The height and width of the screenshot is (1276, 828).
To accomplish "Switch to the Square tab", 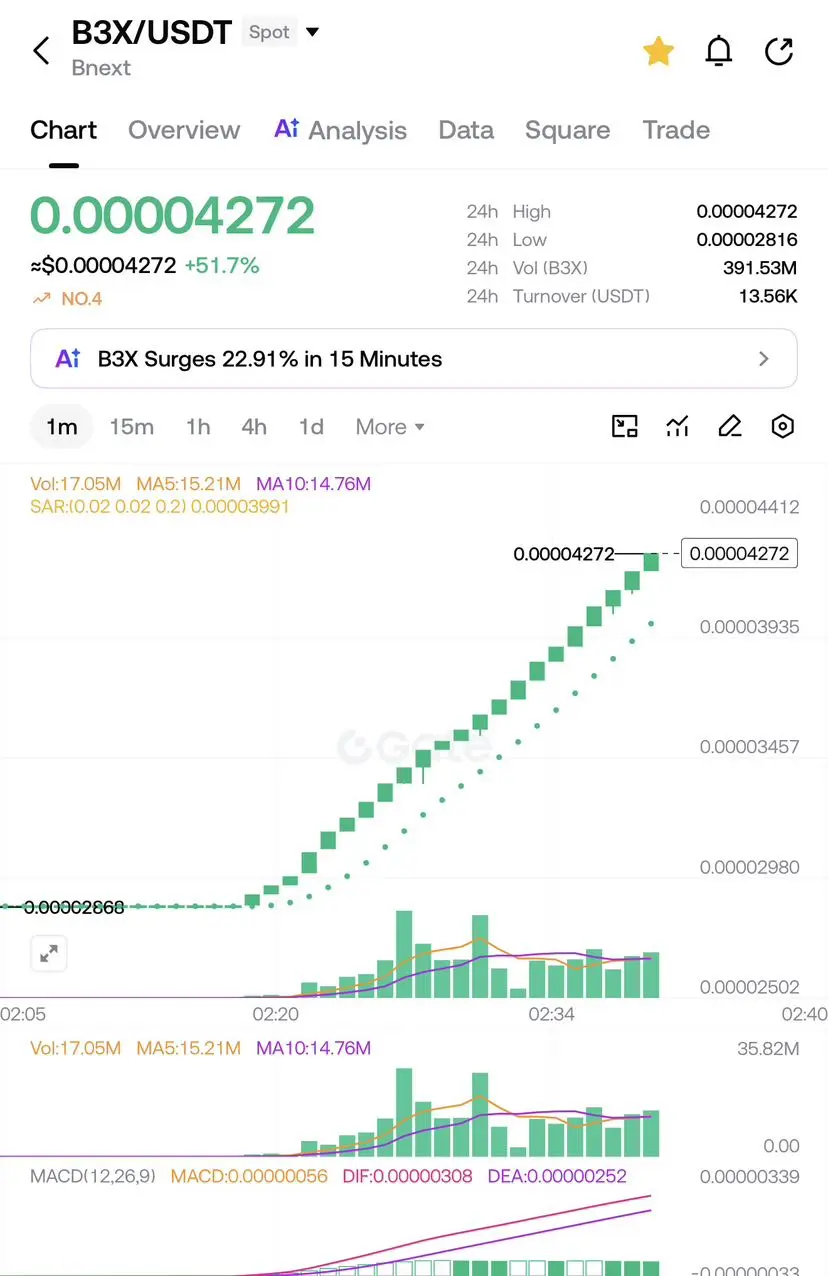I will pos(567,130).
